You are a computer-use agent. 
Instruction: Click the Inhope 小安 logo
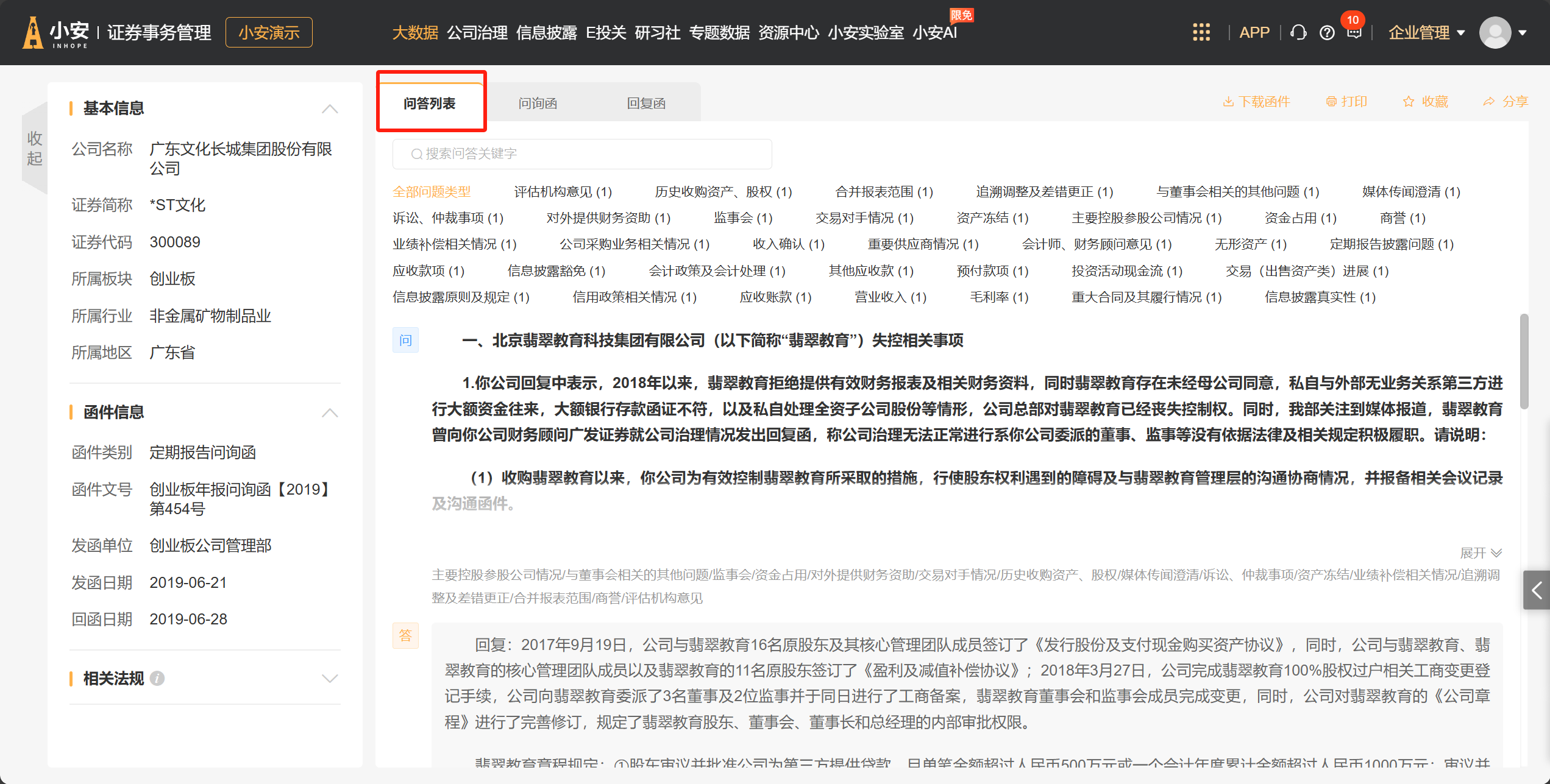pos(56,32)
